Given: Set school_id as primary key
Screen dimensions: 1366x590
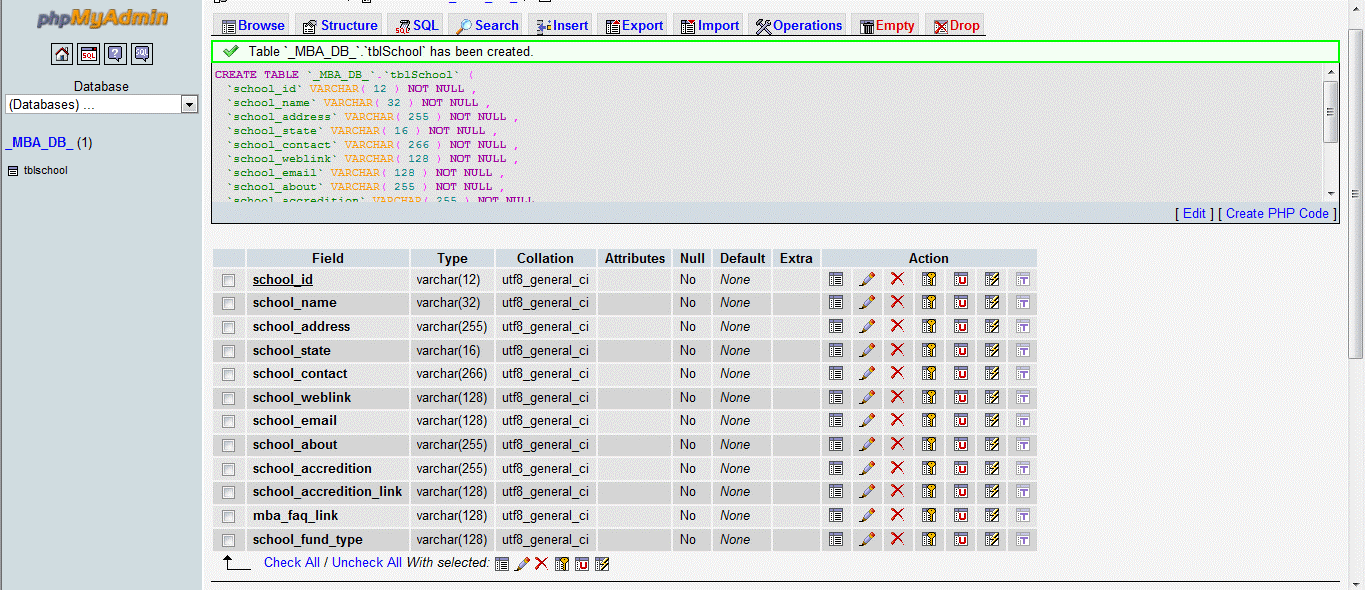Looking at the screenshot, I should pos(929,279).
